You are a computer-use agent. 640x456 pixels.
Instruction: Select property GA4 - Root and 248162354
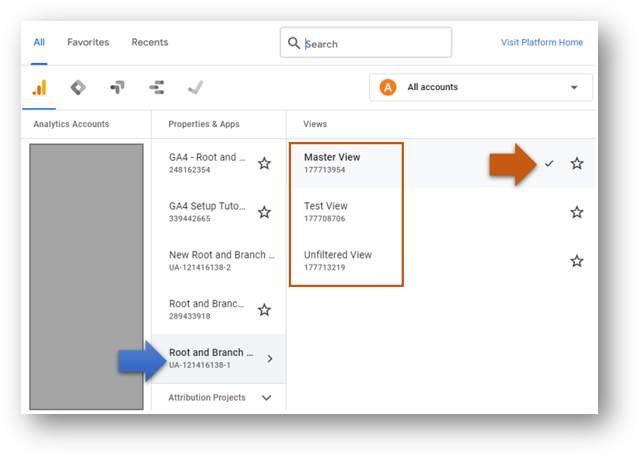(219, 163)
